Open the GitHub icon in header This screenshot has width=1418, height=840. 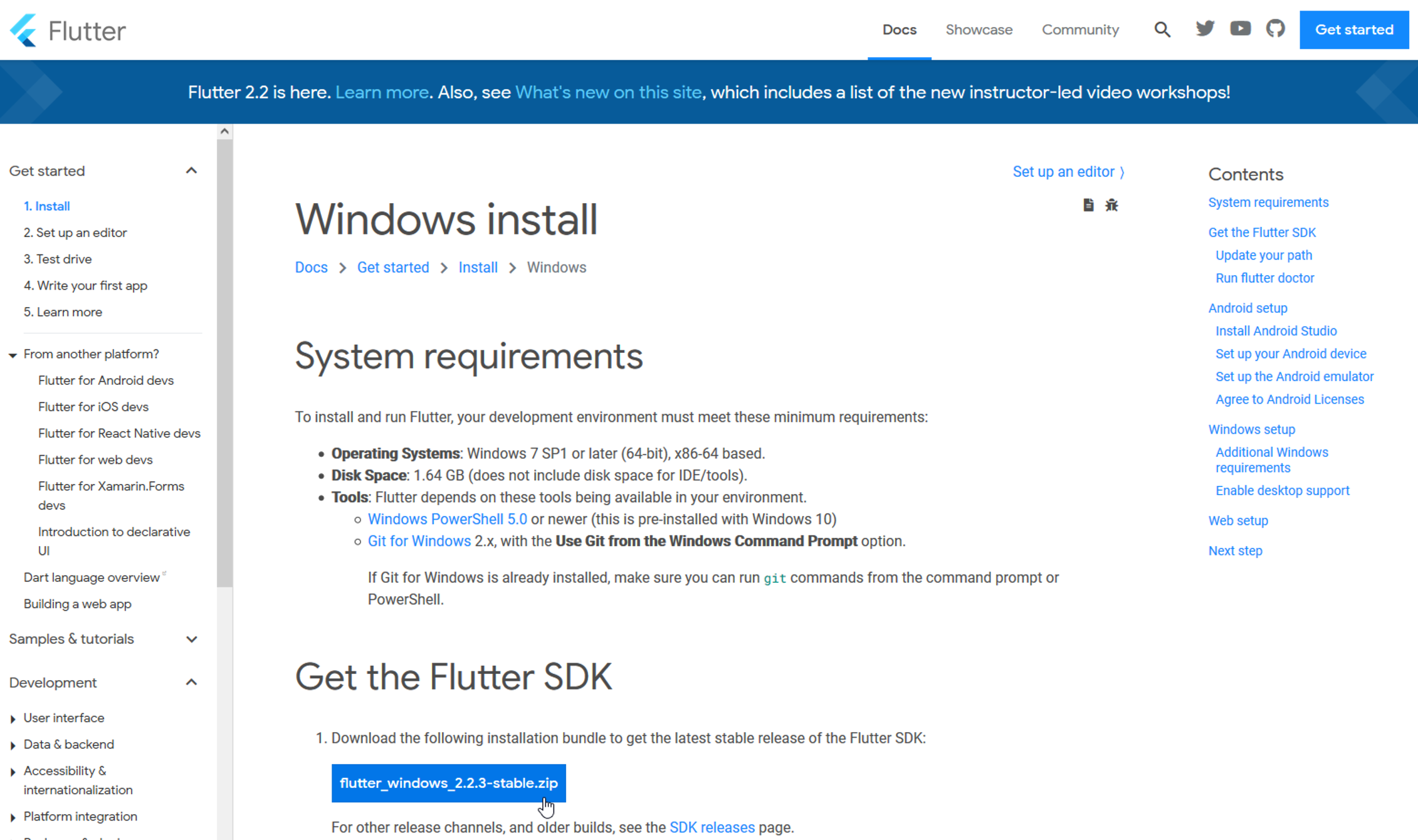(x=1275, y=29)
